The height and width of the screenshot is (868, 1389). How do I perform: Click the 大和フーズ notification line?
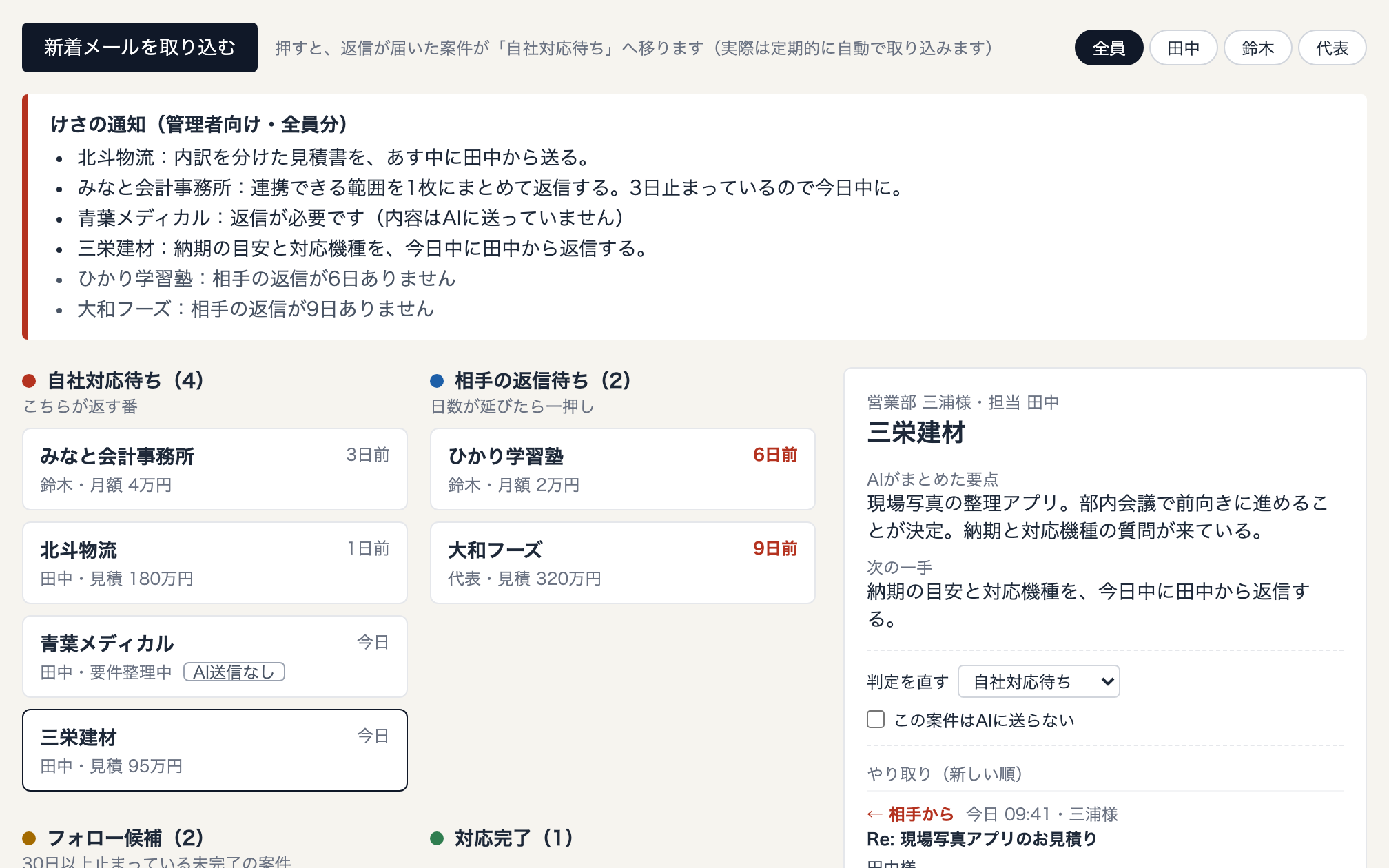[256, 309]
